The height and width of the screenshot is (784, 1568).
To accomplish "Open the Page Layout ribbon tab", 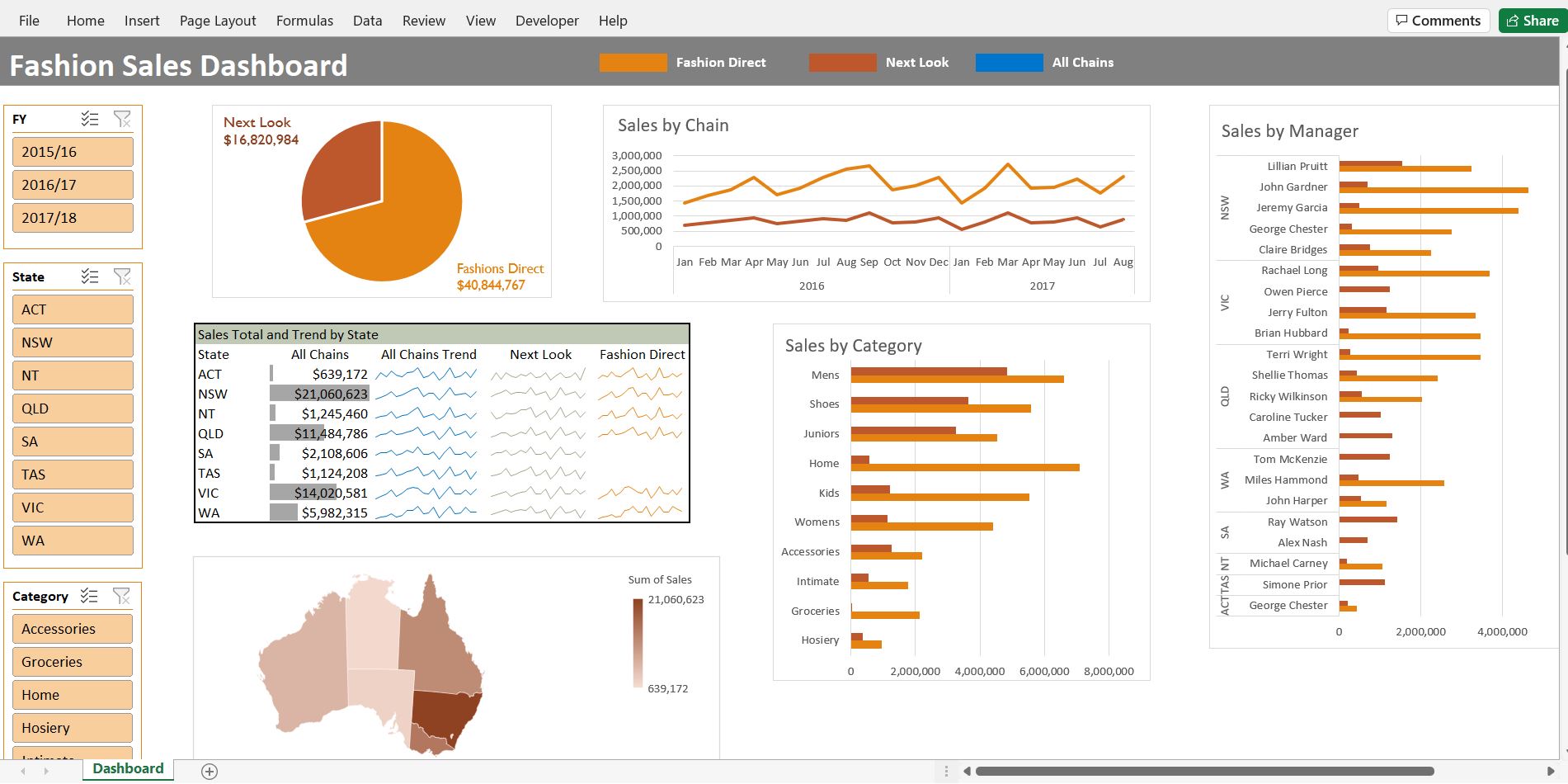I will 218,21.
